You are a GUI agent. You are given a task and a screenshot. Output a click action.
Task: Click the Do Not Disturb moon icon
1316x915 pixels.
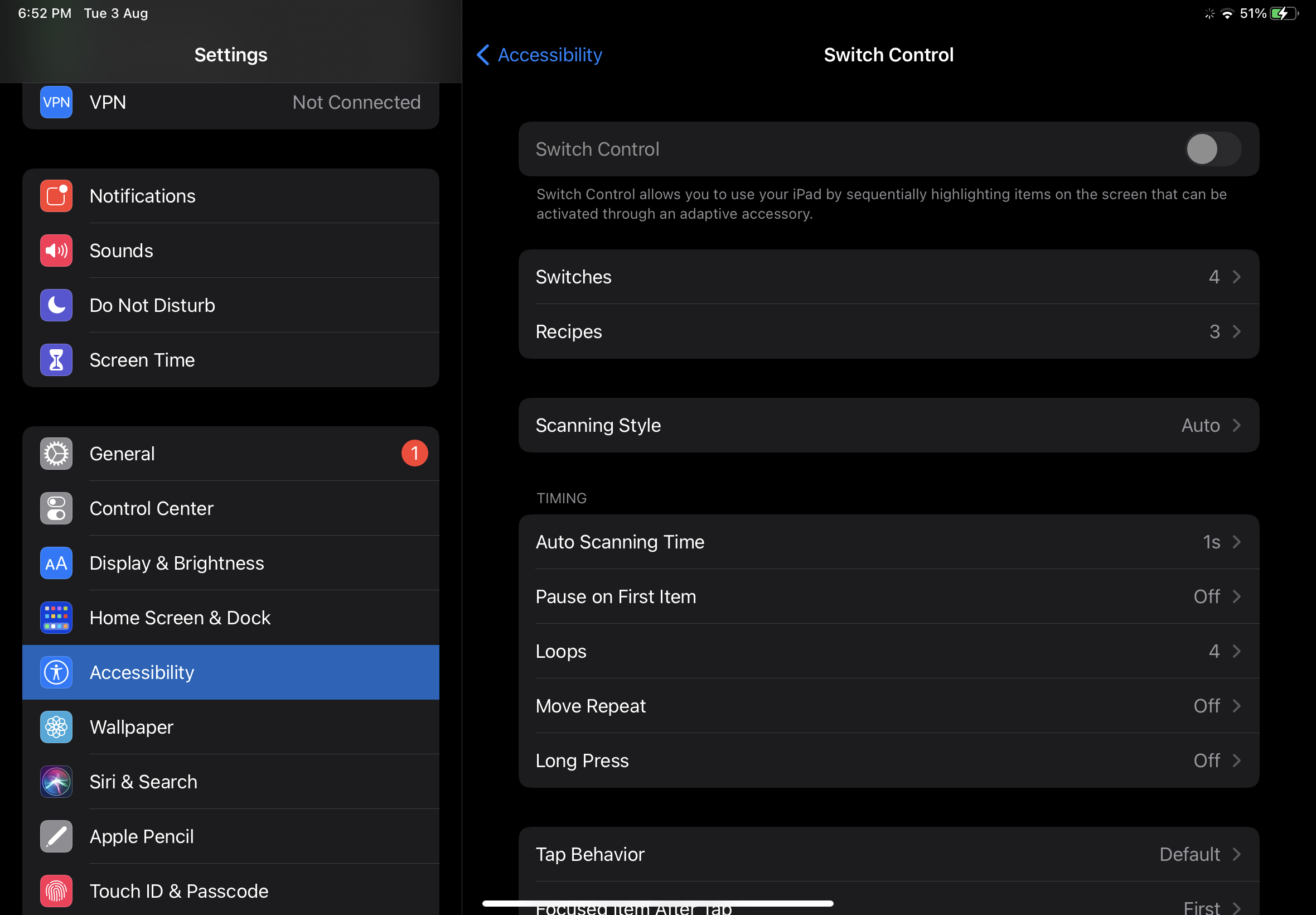[x=56, y=305]
